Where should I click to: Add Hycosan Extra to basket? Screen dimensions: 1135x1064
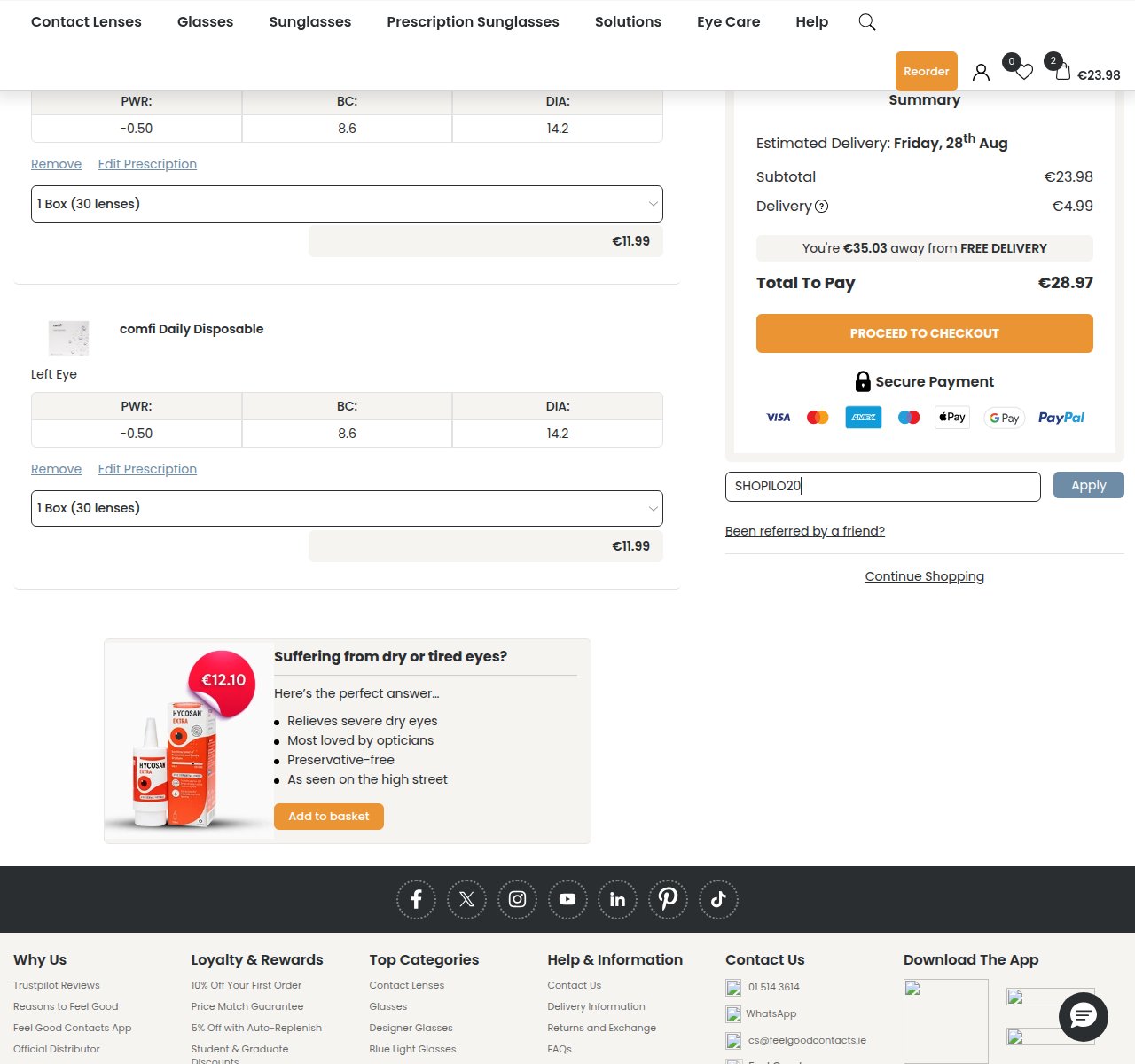point(329,817)
